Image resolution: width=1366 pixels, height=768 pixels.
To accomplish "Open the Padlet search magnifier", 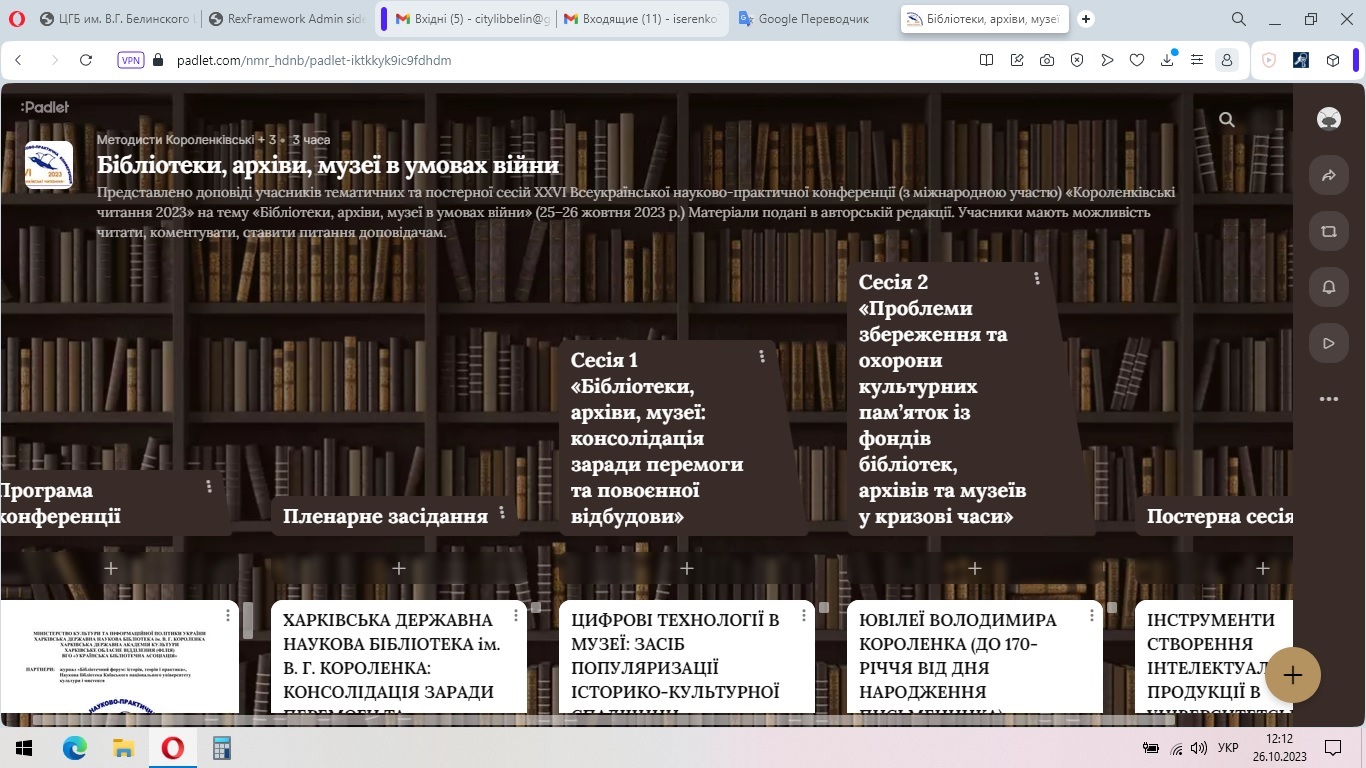I will (x=1227, y=120).
